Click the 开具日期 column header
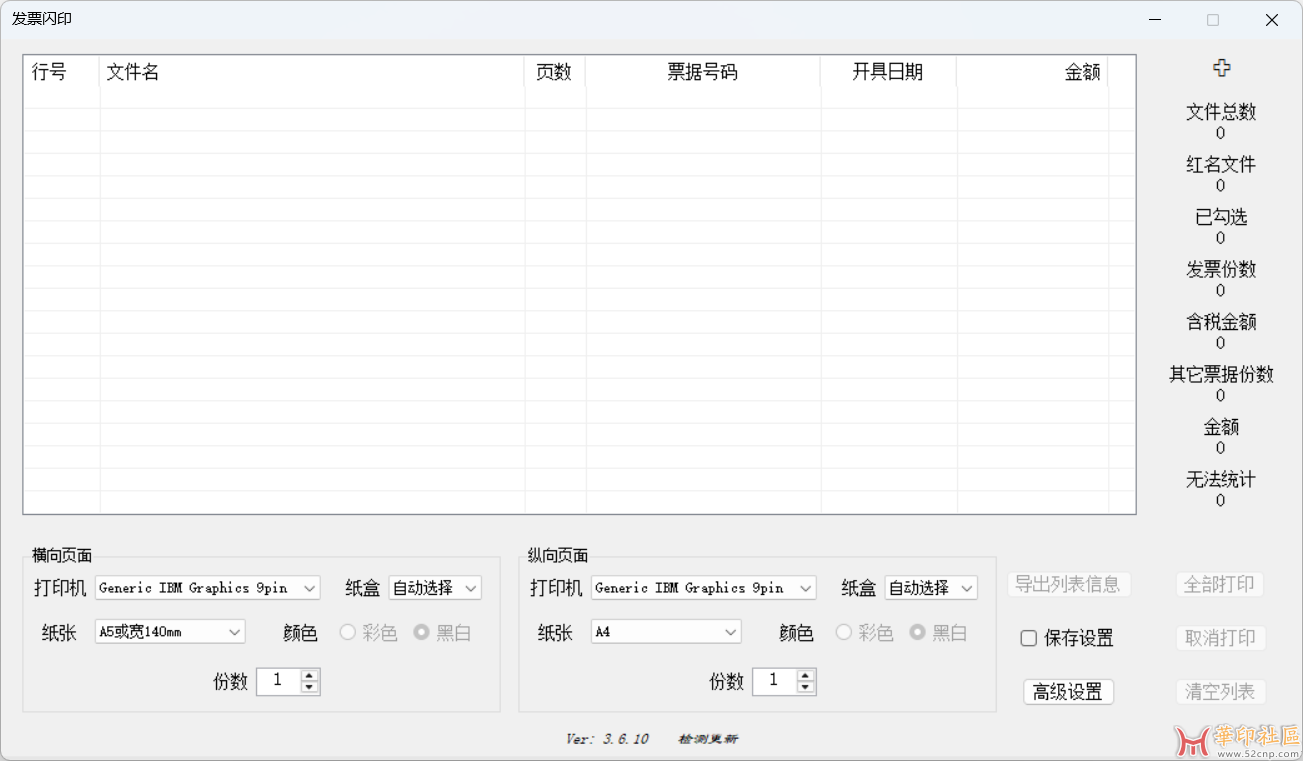 click(888, 72)
